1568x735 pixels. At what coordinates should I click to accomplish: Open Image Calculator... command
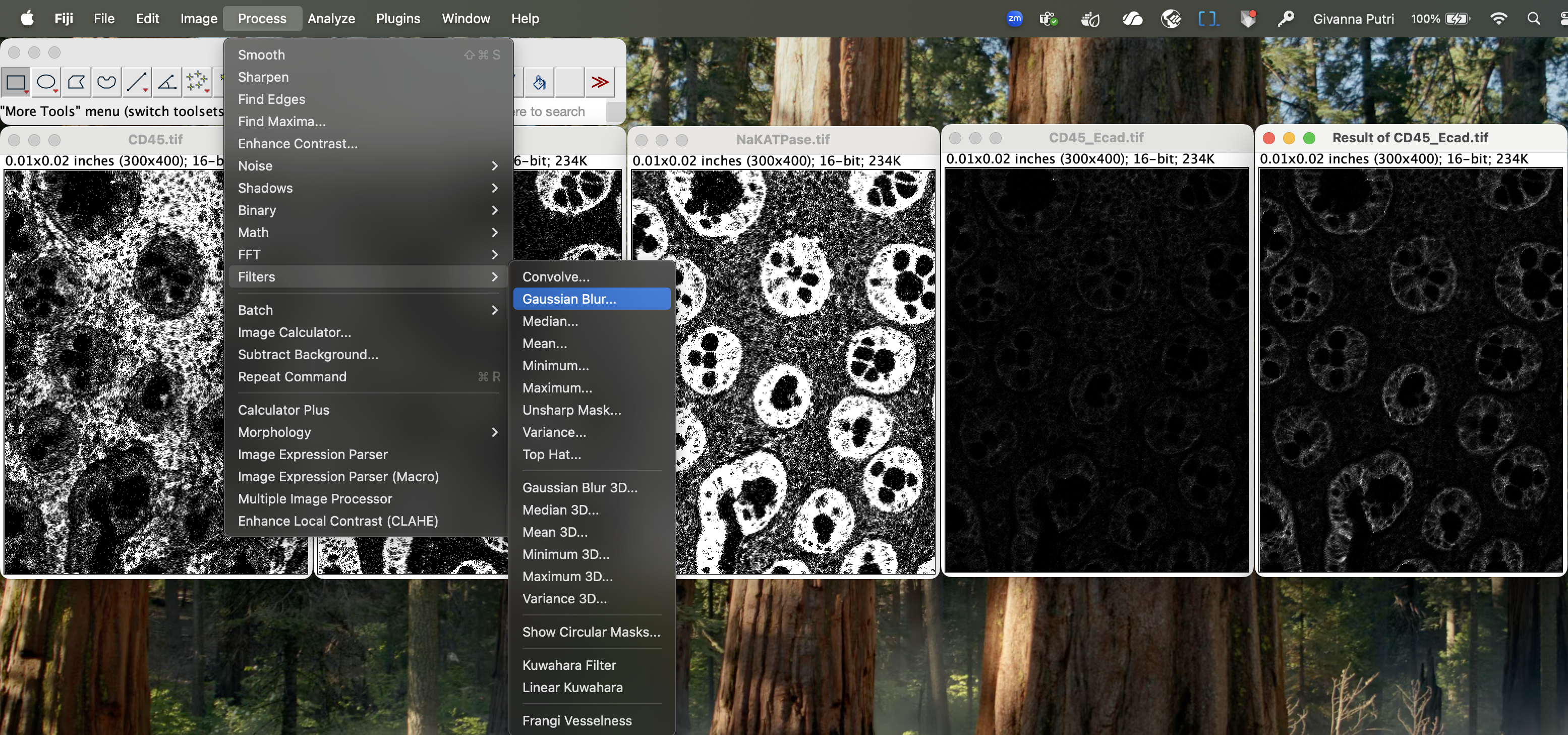tap(295, 332)
